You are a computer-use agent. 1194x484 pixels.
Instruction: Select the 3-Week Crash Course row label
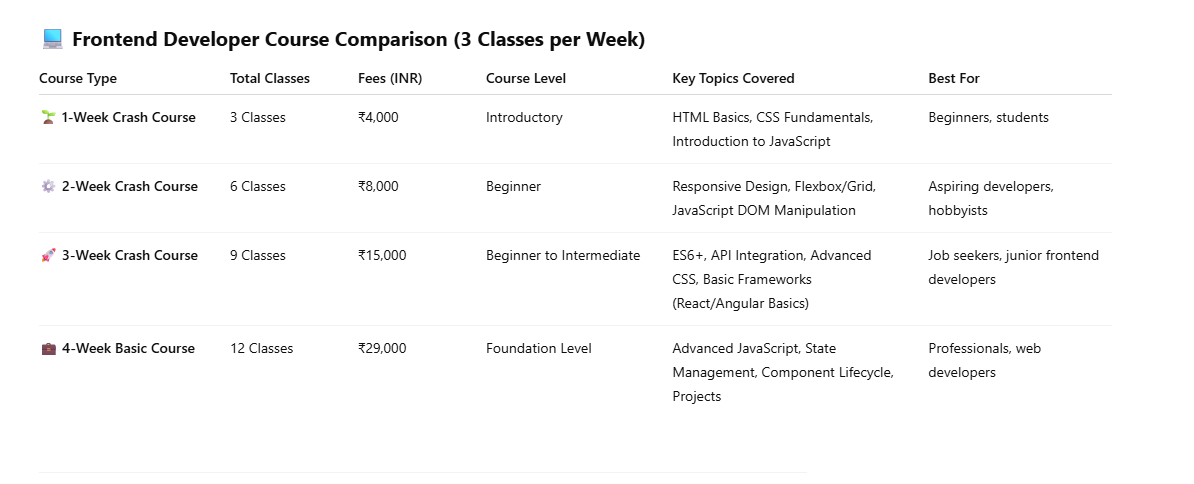pos(130,255)
